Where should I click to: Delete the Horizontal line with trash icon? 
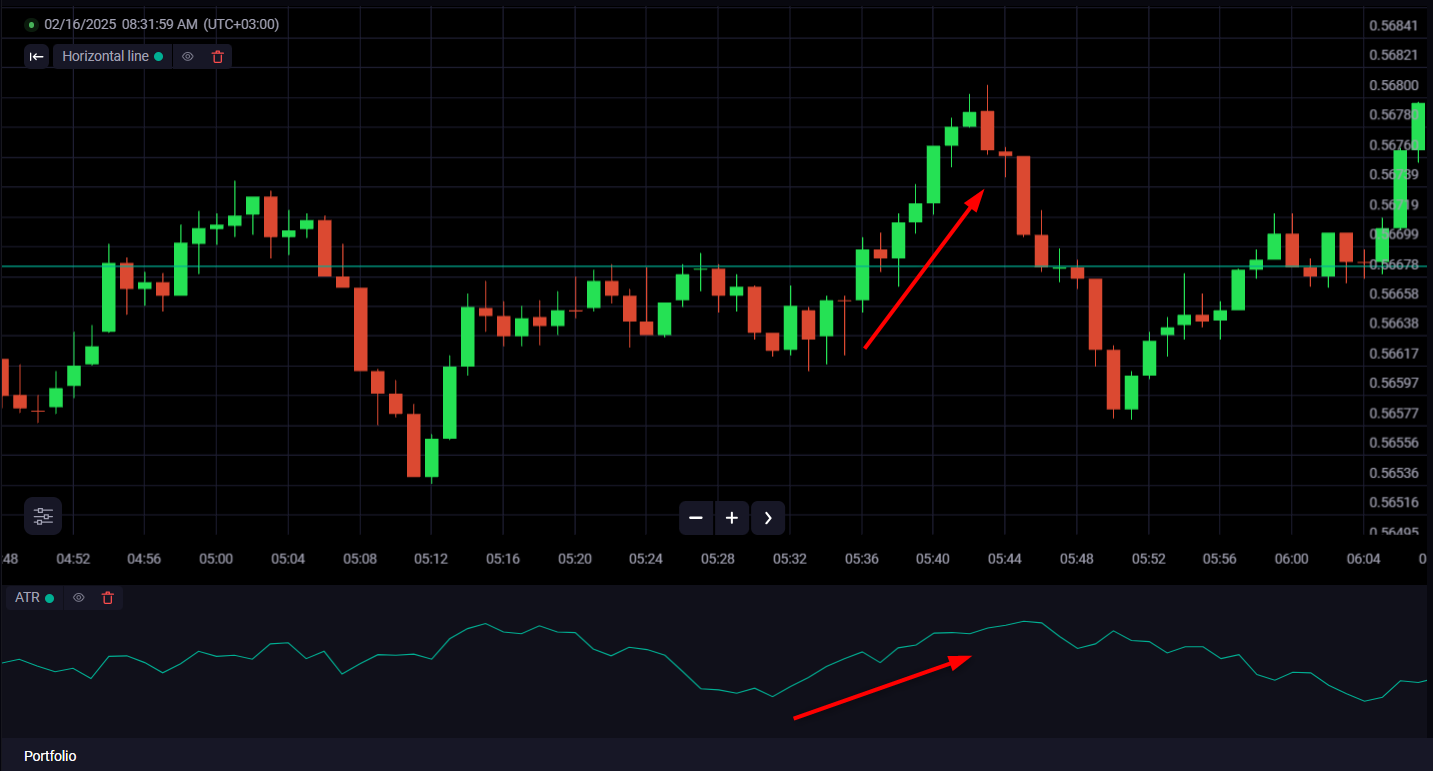point(218,57)
